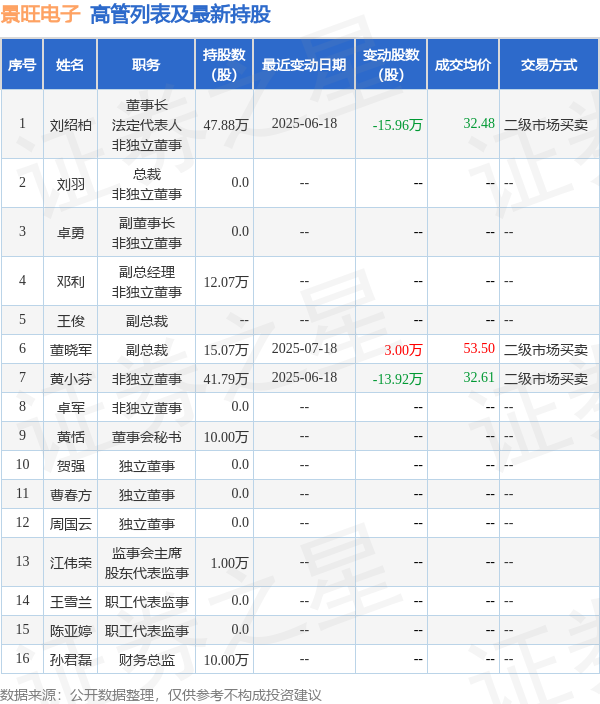Image resolution: width=600 pixels, height=704 pixels.
Task: Click the name 邓利
Action: [71, 282]
